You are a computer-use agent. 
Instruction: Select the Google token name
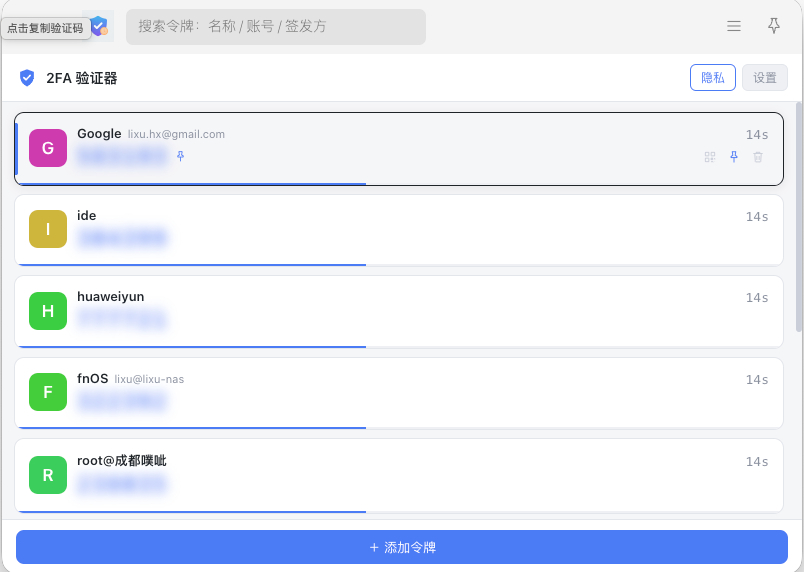99,134
